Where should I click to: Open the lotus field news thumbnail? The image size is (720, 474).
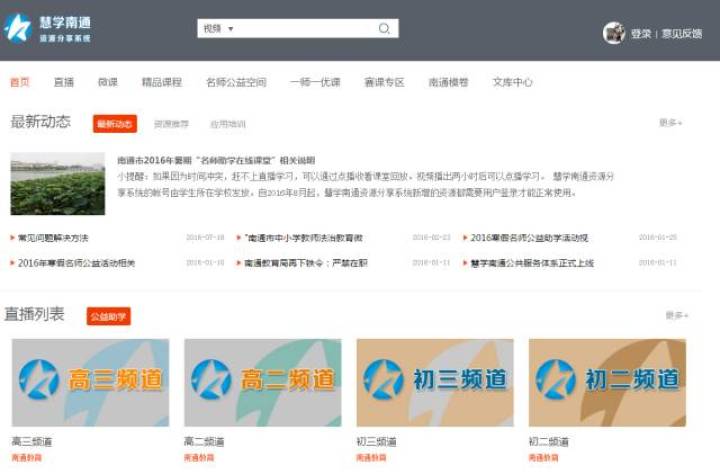pos(58,184)
